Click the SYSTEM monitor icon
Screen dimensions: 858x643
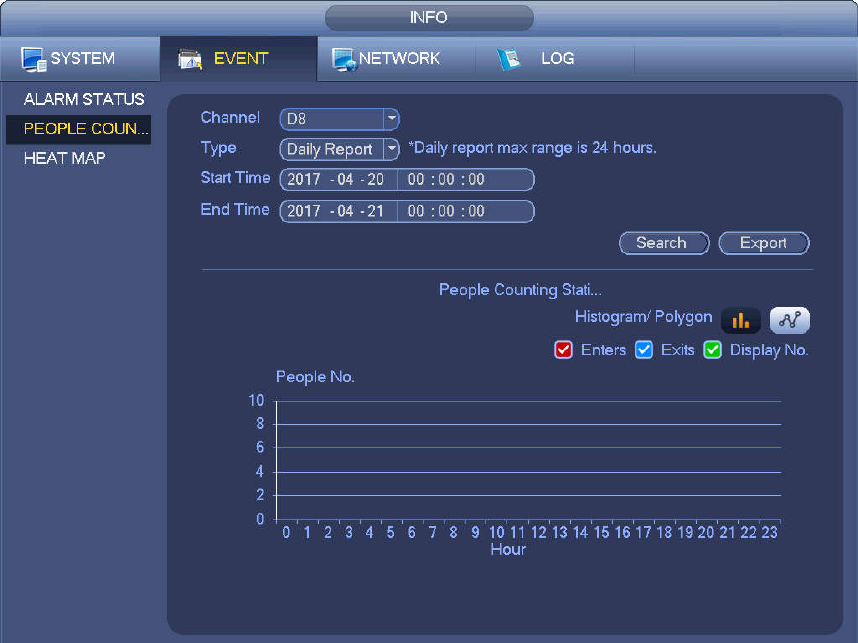[x=33, y=59]
